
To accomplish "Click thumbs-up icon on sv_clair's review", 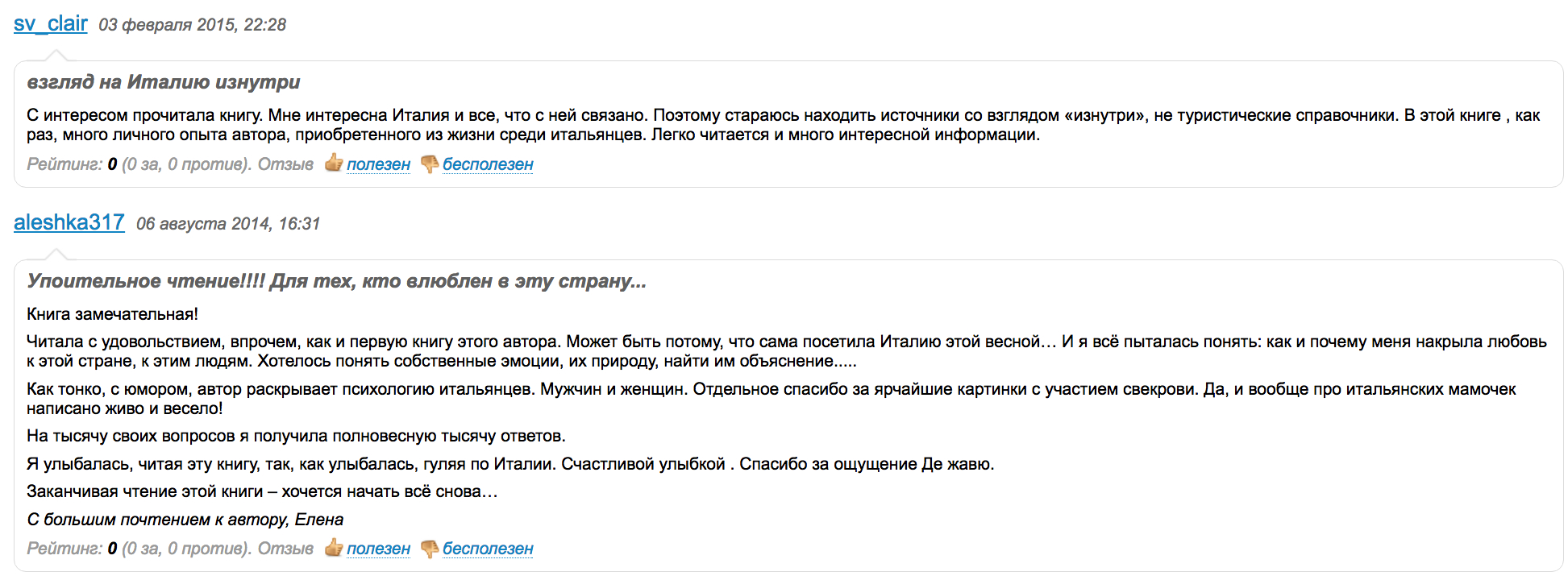I will coord(333,164).
